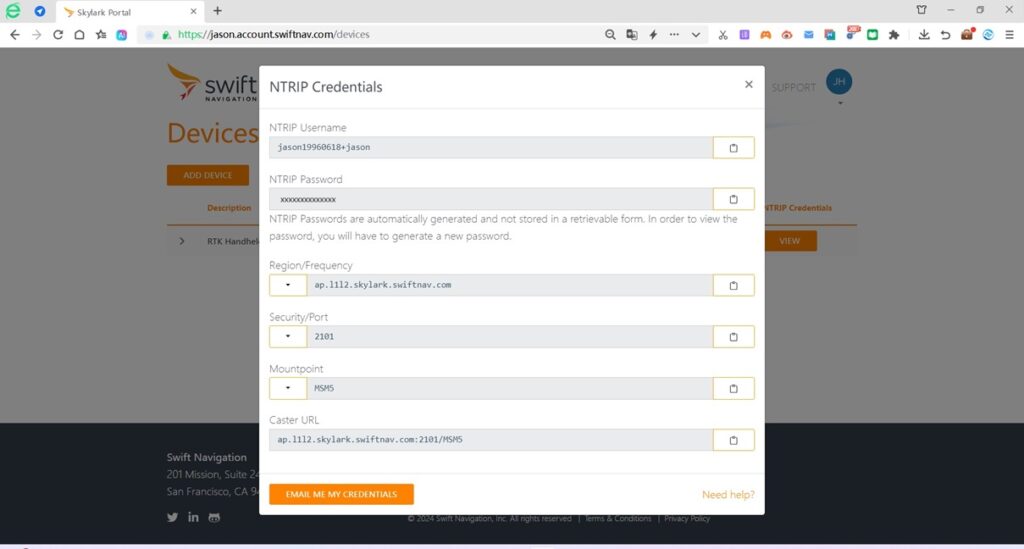
Task: Open the Mountpoint dropdown
Action: 288,388
